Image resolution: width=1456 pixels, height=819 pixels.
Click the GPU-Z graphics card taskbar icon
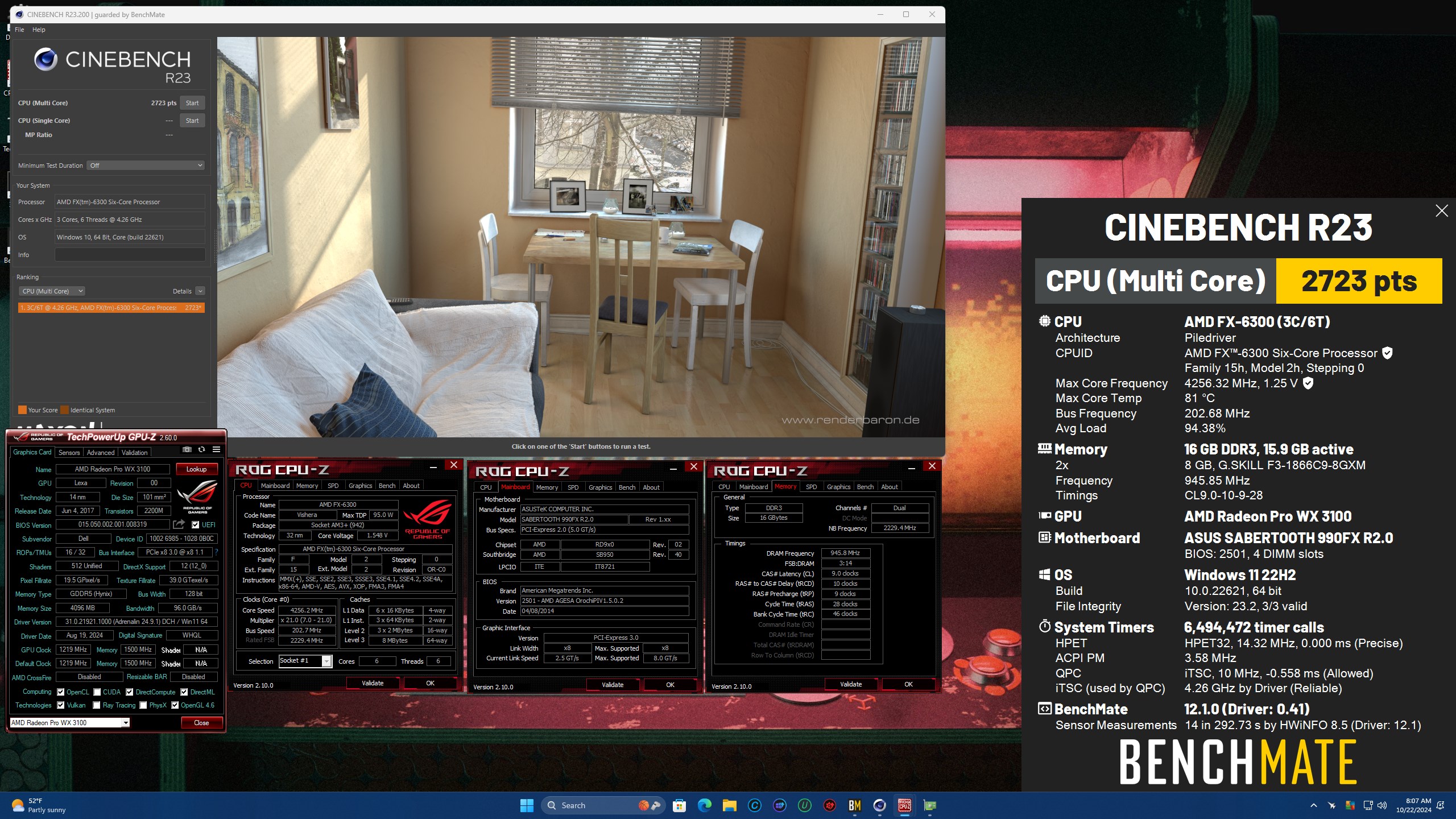tap(929, 805)
